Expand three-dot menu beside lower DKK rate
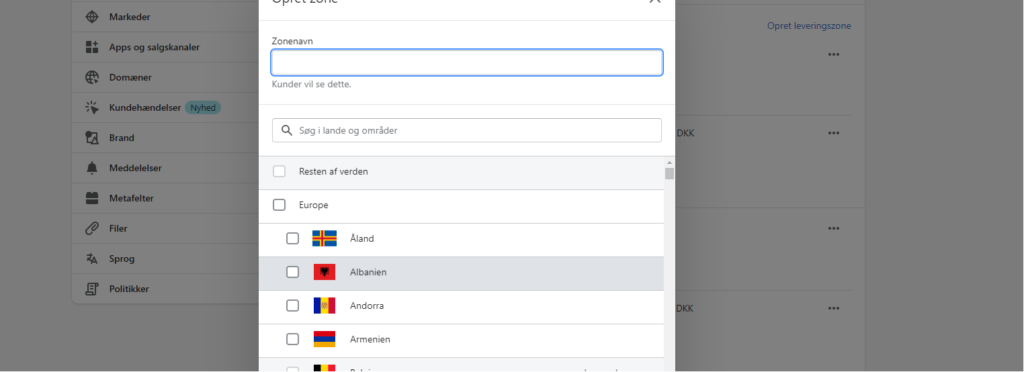Viewport: 1024px width, 372px height. (x=833, y=308)
